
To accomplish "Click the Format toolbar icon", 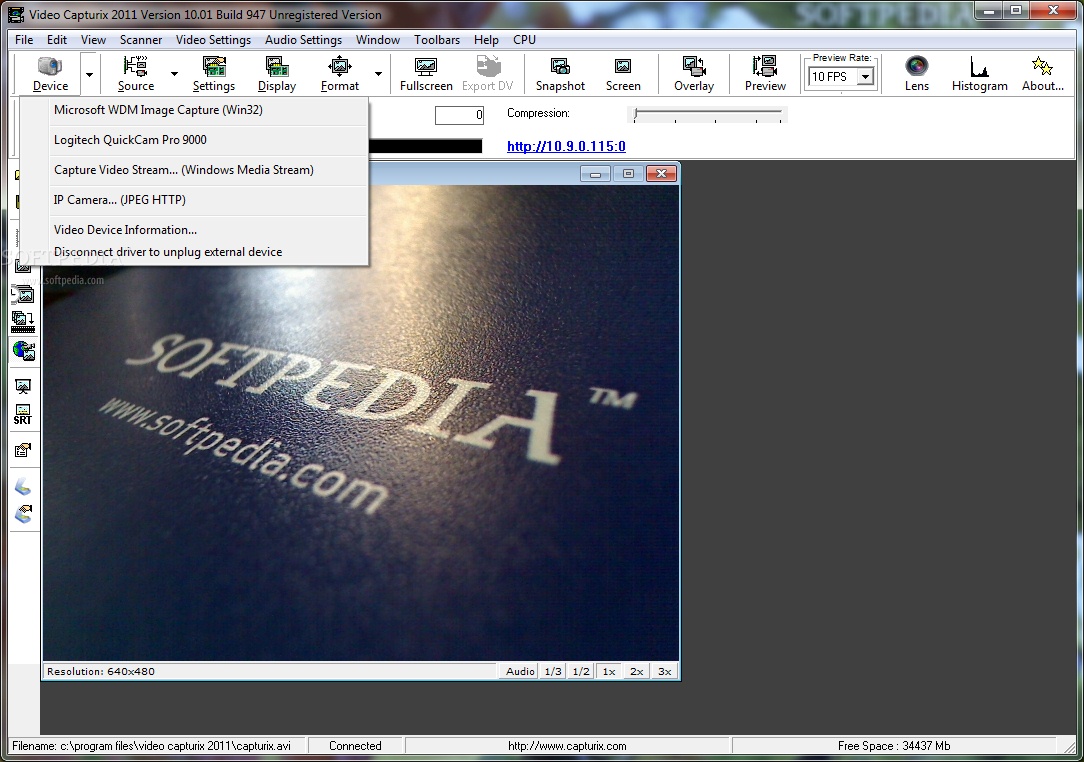I will 339,74.
